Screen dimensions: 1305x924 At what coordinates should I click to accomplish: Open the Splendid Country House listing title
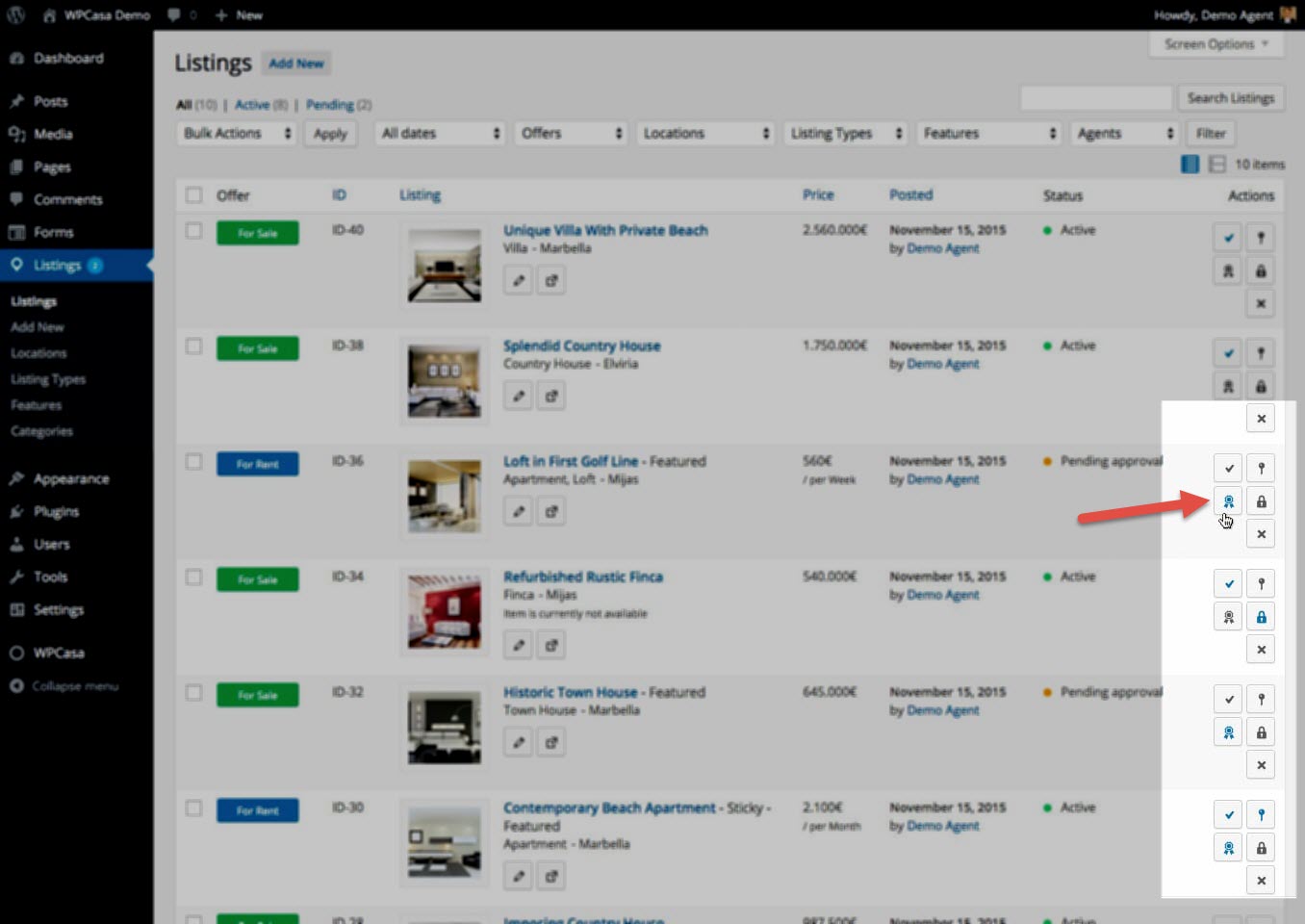581,346
